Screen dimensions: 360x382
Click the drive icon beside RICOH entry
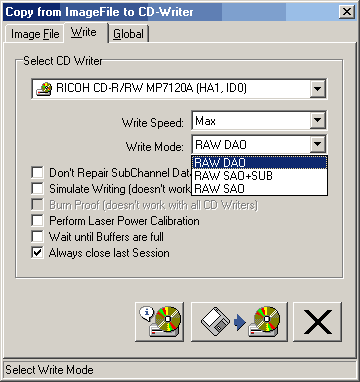click(x=44, y=89)
